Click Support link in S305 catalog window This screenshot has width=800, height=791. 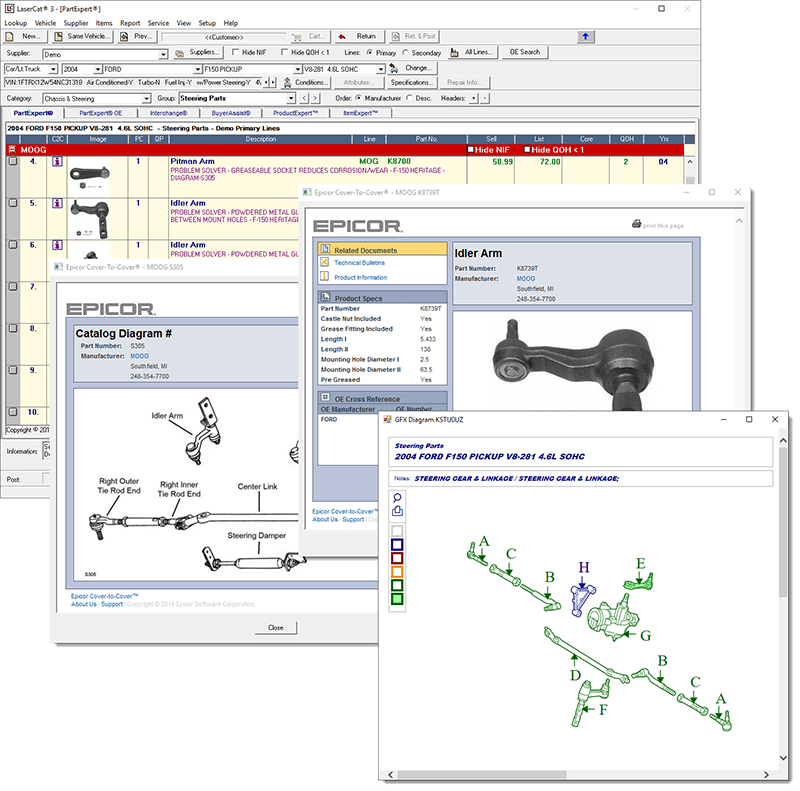[x=112, y=604]
